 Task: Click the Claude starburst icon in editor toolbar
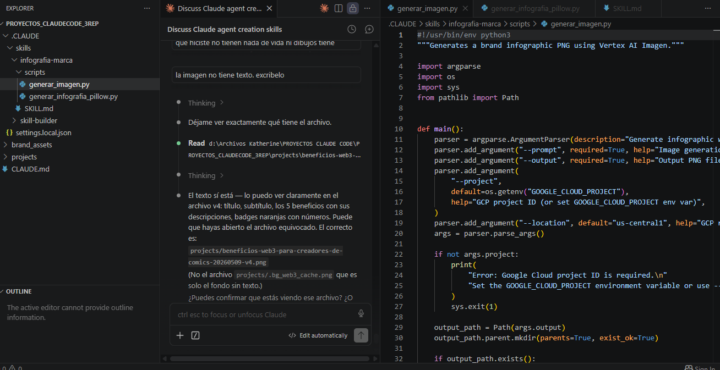click(324, 8)
